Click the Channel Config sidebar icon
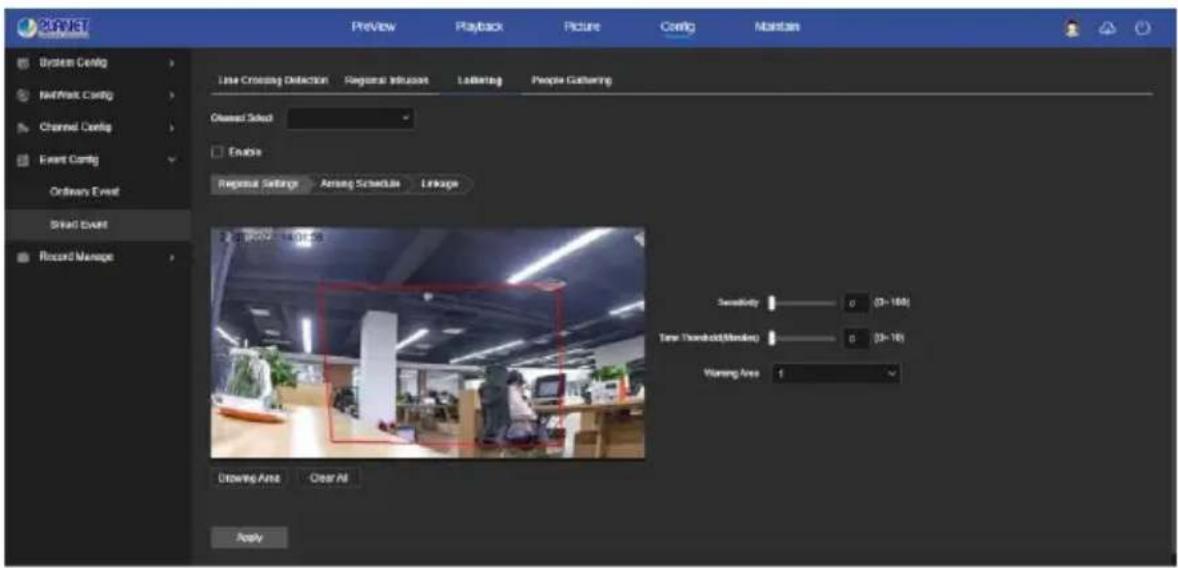The height and width of the screenshot is (568, 1178). [21, 128]
